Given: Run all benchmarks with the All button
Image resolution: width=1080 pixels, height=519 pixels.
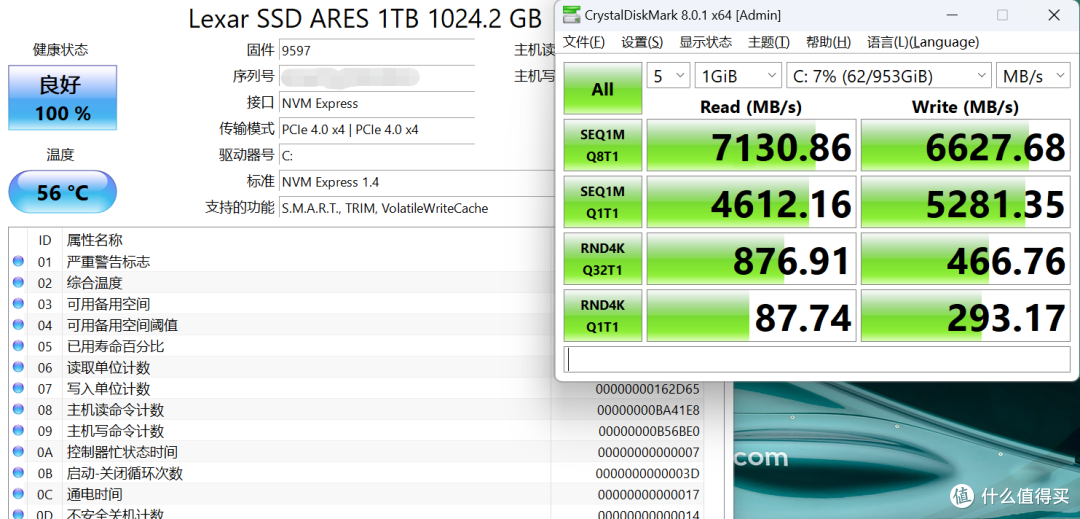Looking at the screenshot, I should 603,89.
